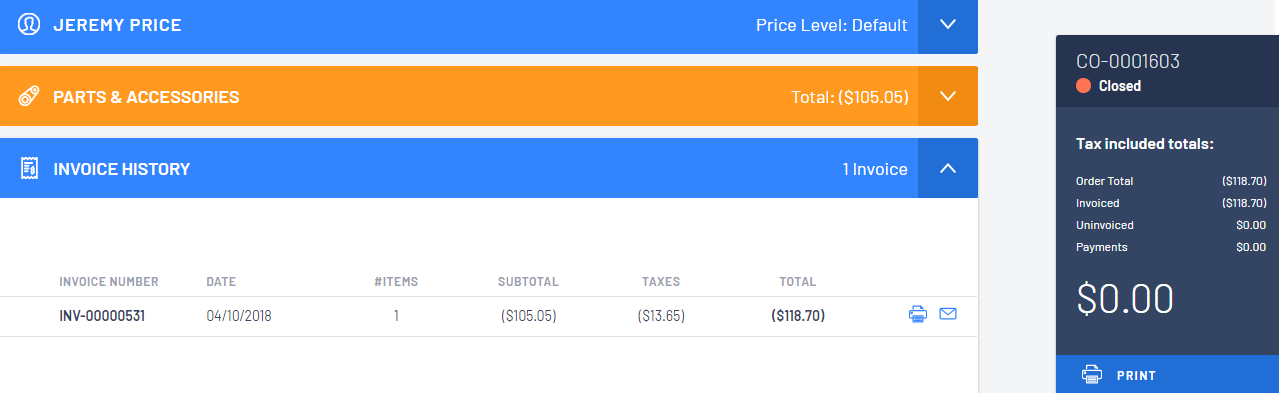Click the red Closed status dot
The image size is (1279, 393).
tap(1083, 86)
